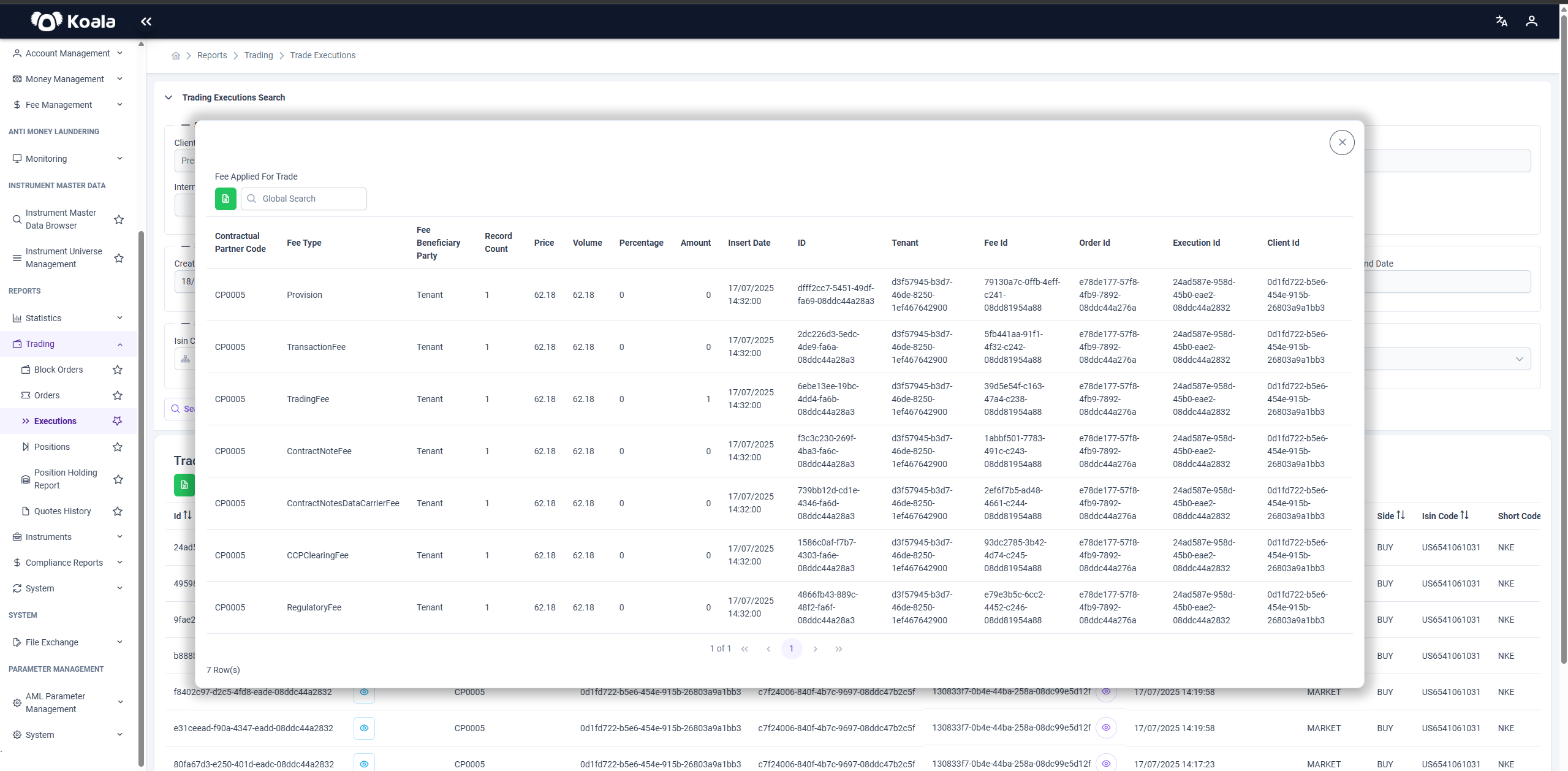Expand Account Management menu
The height and width of the screenshot is (771, 1568).
click(x=68, y=53)
